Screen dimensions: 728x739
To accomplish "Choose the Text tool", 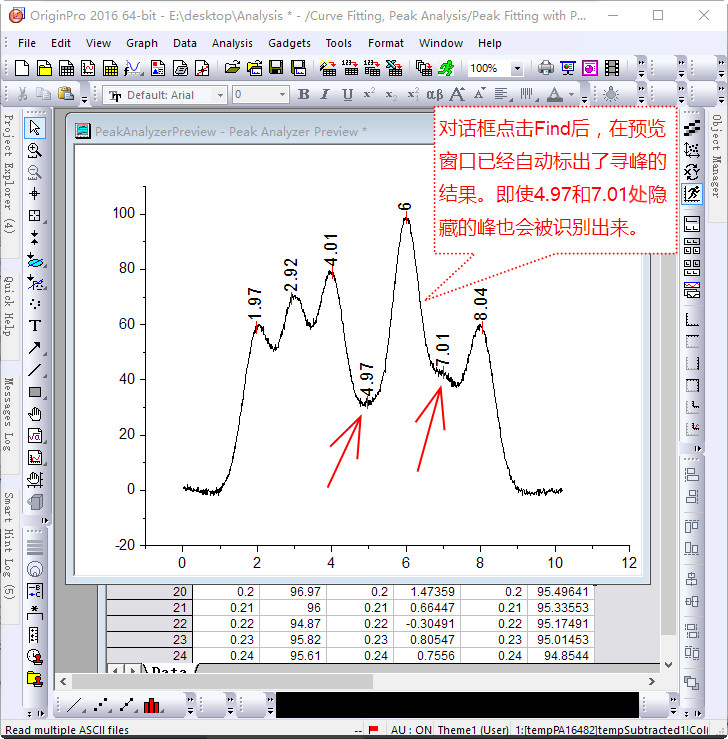I will pos(35,326).
